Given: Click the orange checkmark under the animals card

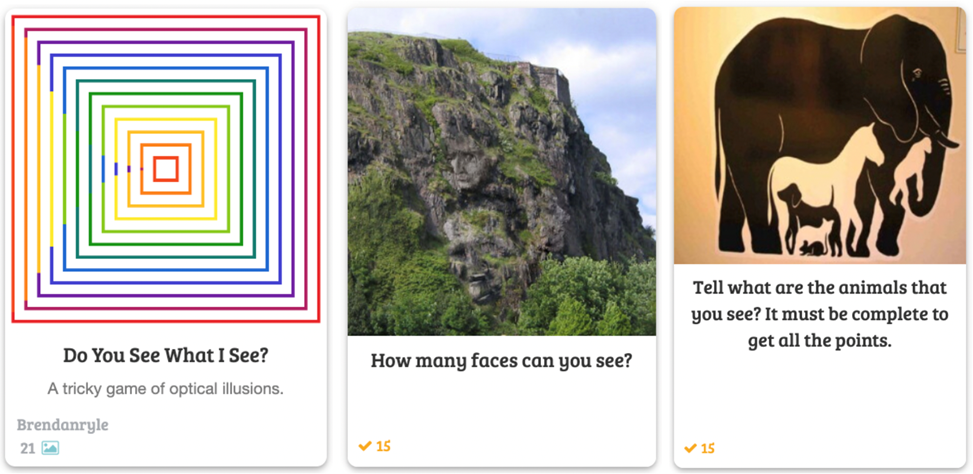Looking at the screenshot, I should coord(690,448).
